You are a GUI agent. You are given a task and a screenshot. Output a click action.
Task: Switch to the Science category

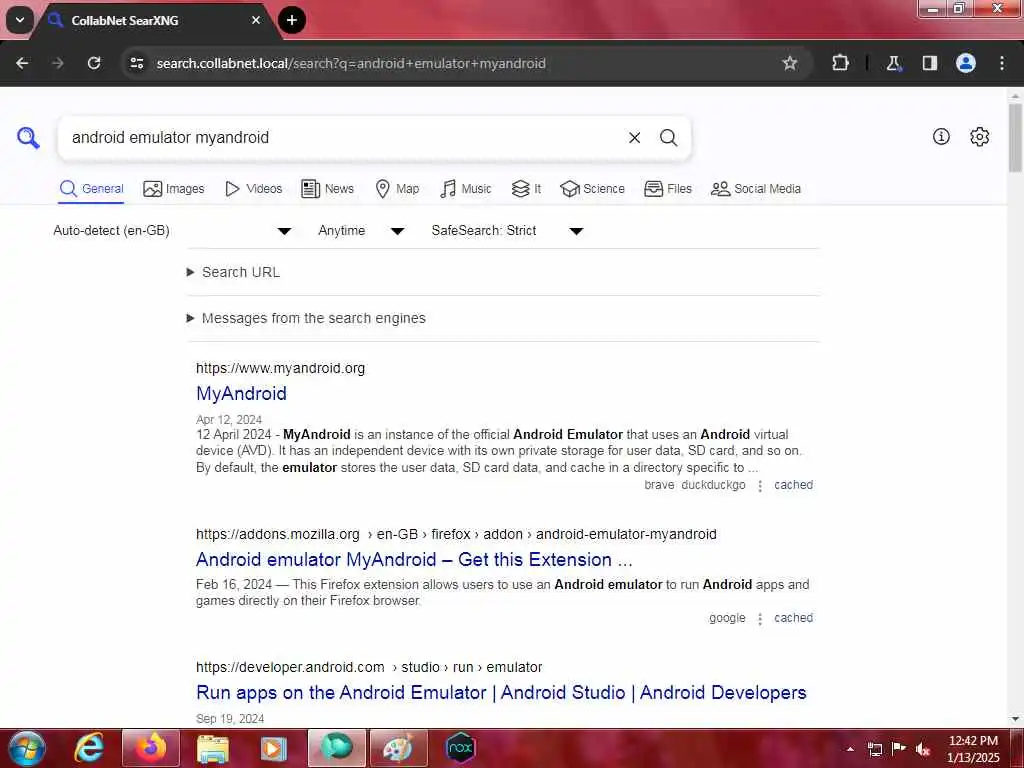point(592,189)
